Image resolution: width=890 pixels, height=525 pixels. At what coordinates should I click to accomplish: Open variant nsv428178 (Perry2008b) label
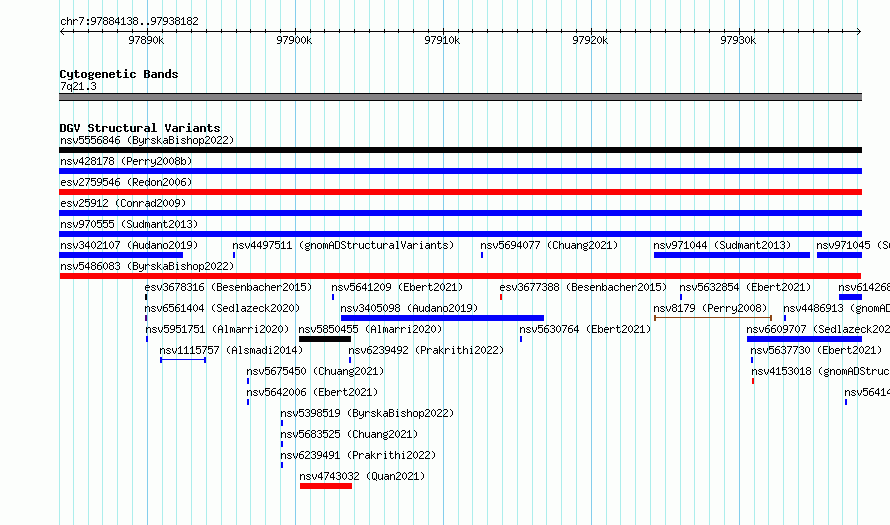pos(126,161)
